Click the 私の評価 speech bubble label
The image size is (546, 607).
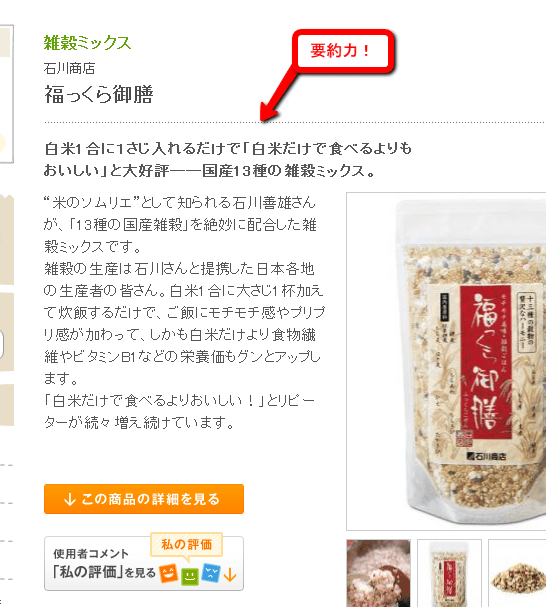[x=187, y=545]
